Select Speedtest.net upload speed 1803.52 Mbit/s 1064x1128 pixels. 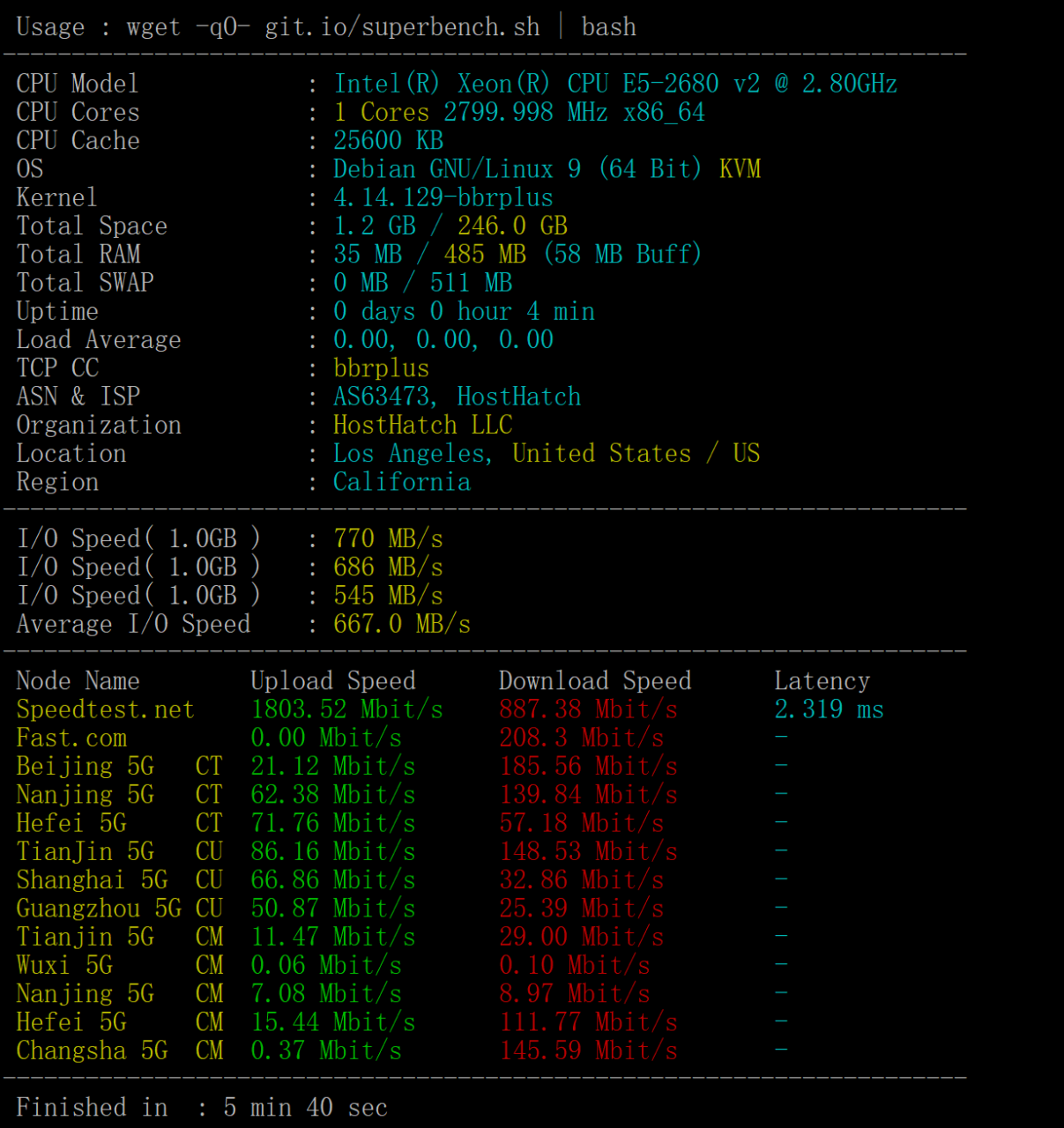pos(346,709)
